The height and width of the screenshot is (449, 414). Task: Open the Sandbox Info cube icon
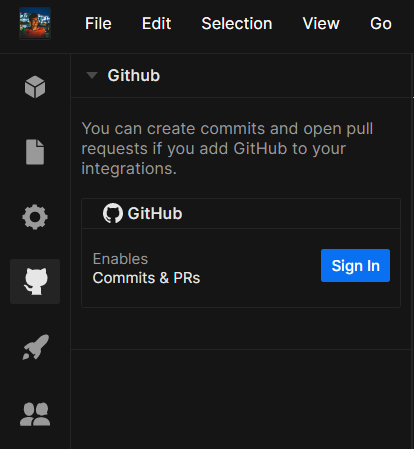[x=35, y=87]
